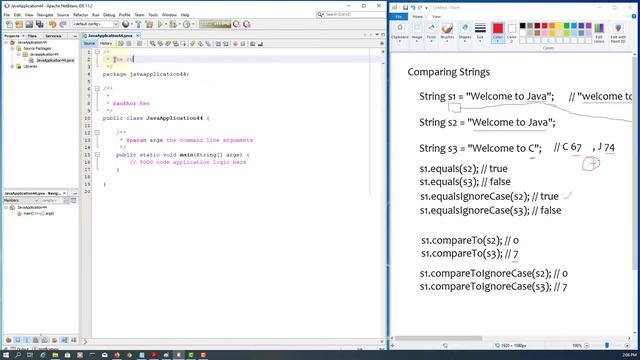The width and height of the screenshot is (640, 360).
Task: Collapse code fold at main method line 15
Action: (x=97, y=155)
